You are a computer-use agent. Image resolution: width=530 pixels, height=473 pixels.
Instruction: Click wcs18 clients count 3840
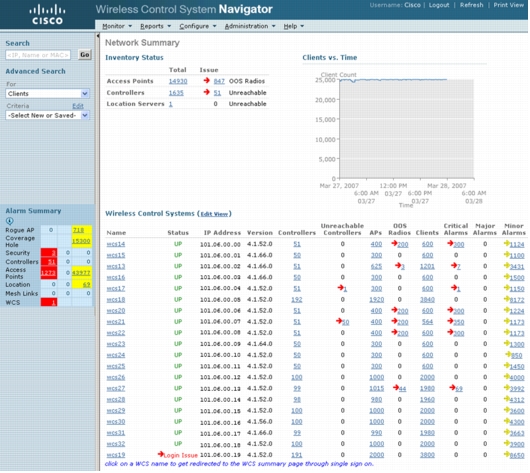click(x=427, y=300)
